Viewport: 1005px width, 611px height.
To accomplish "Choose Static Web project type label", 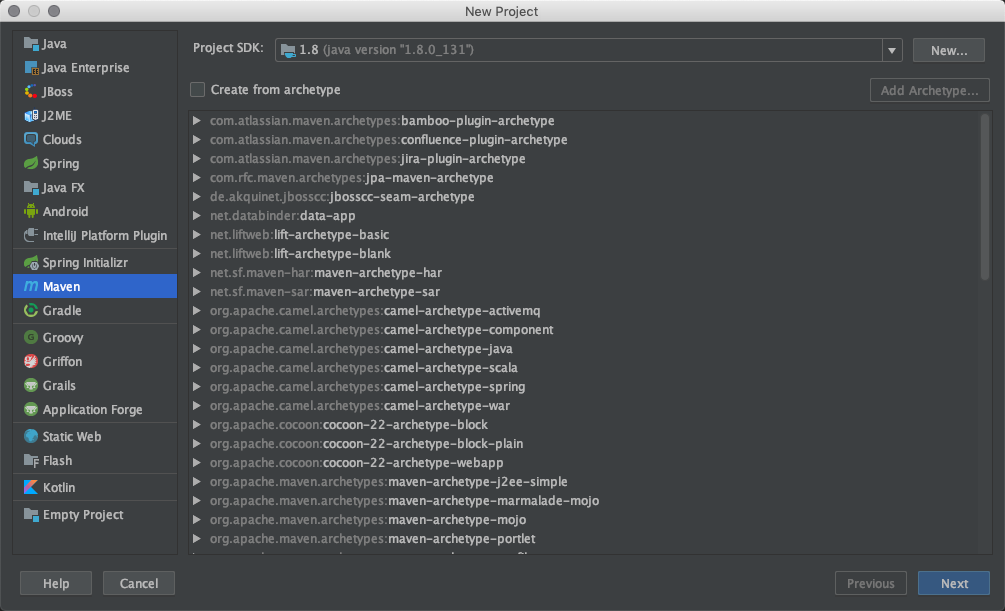I will (72, 436).
